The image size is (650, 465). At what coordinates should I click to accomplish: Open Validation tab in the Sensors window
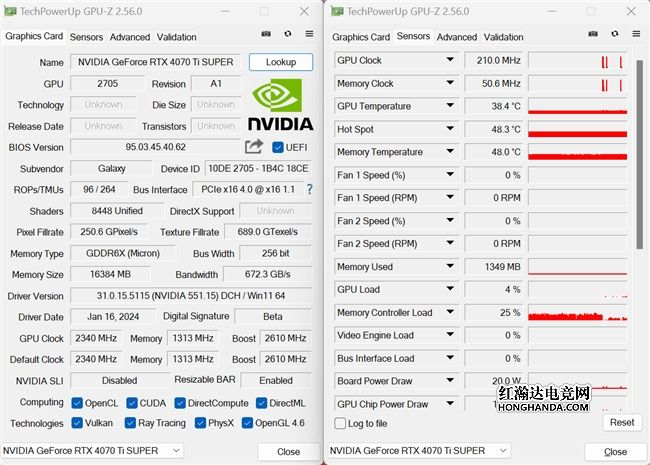(x=504, y=37)
